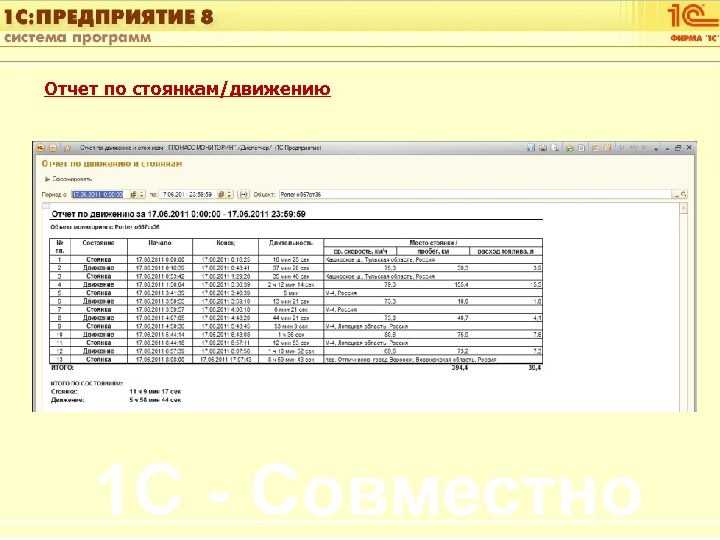Click the magnifier open icon in Объект field
Viewport: 720px width, 540px height.
coord(684,195)
